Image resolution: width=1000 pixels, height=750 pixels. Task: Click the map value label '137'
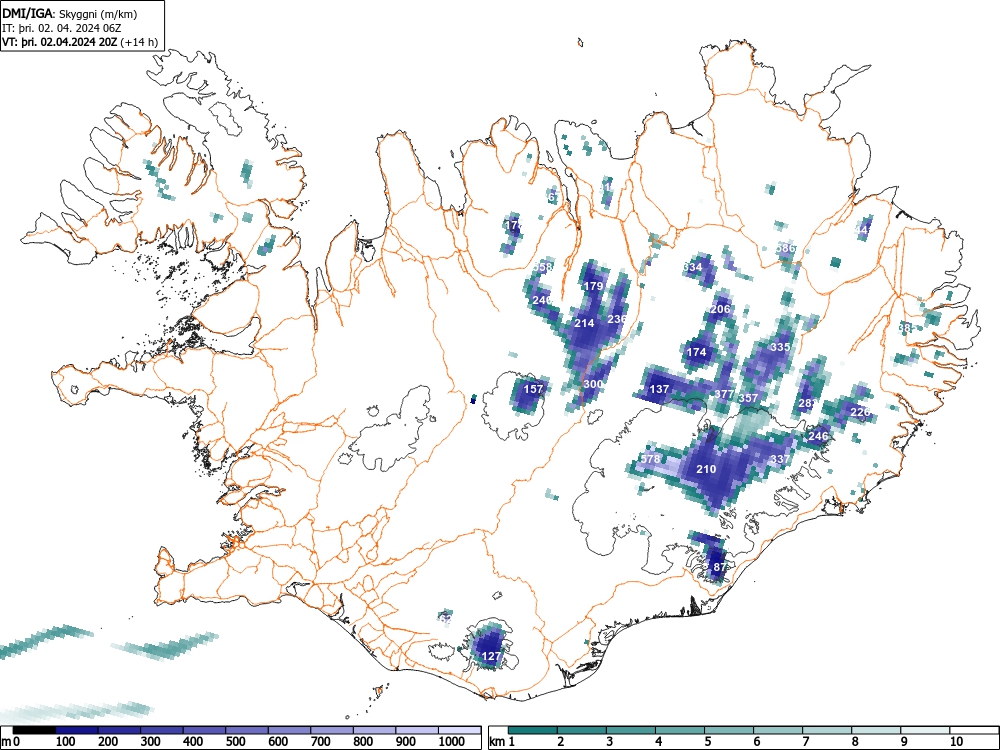click(x=659, y=389)
